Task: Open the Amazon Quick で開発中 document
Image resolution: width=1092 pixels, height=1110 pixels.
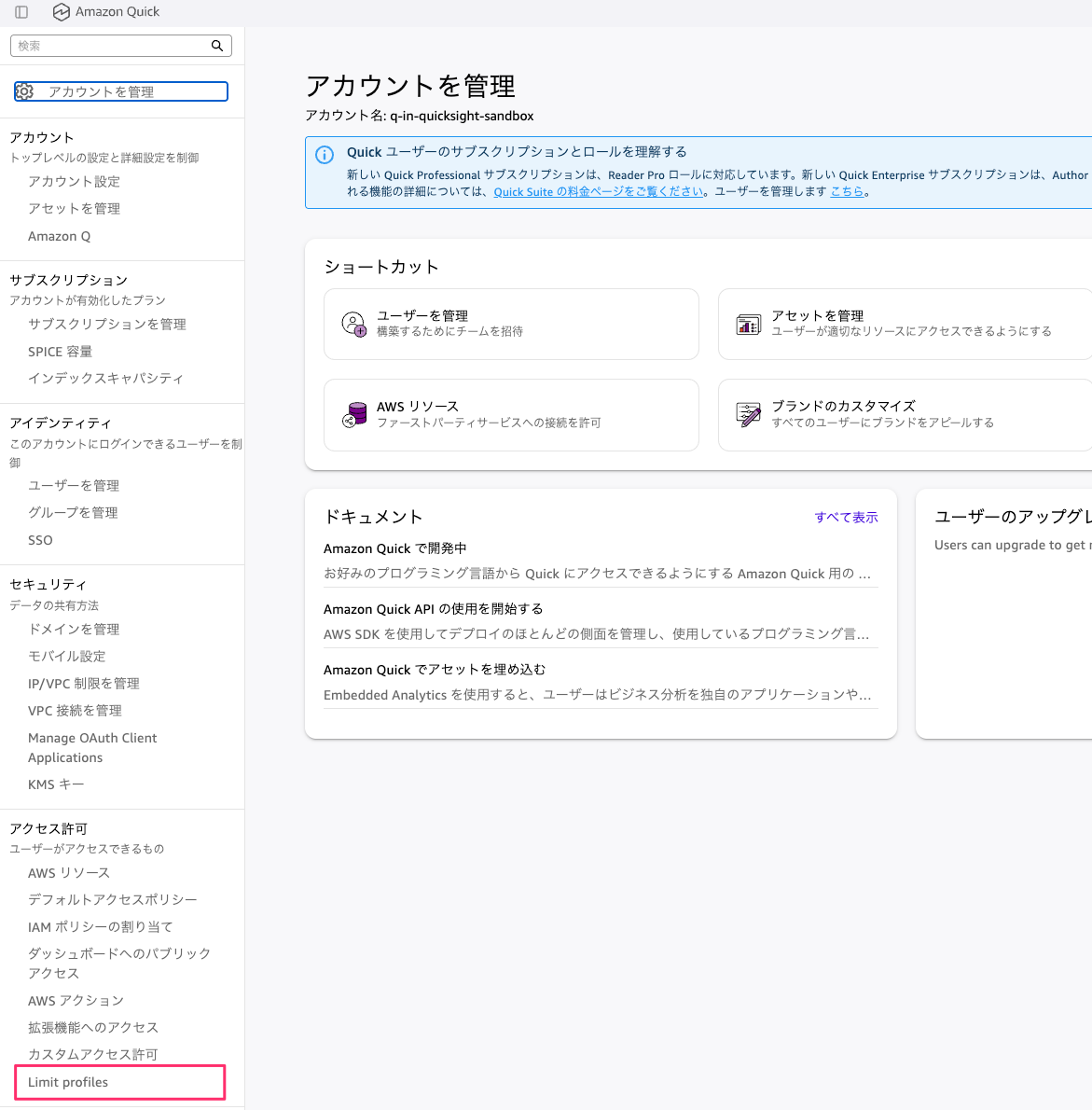Action: 394,548
